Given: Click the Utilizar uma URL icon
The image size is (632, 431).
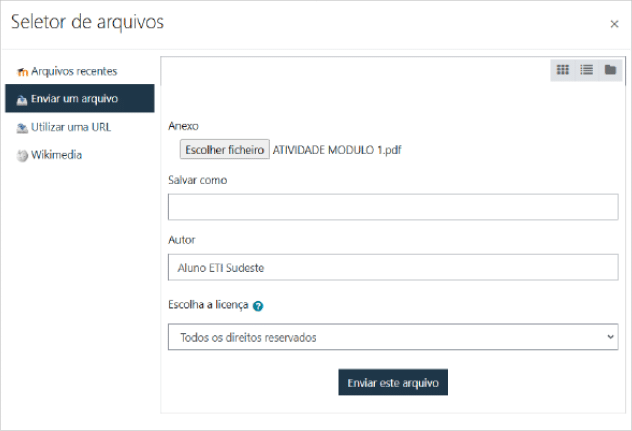Looking at the screenshot, I should tap(22, 127).
